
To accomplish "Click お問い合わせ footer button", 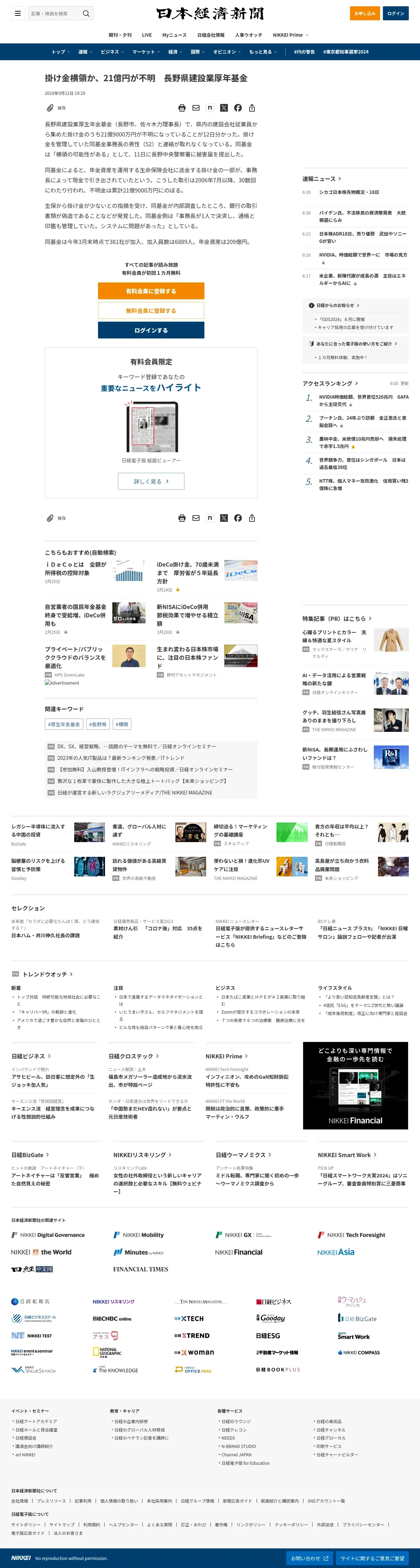I will [310, 1558].
